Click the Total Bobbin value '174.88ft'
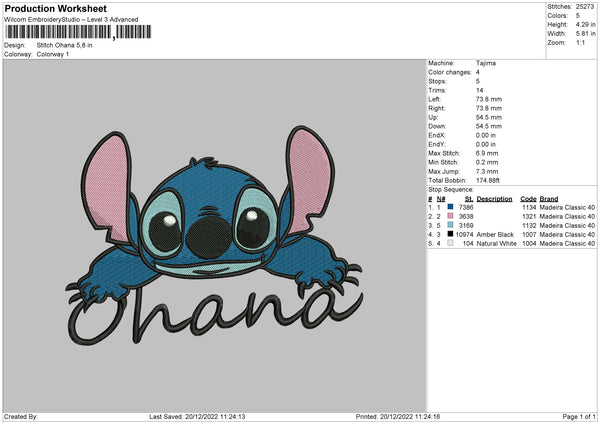This screenshot has width=600, height=424. 488,180
